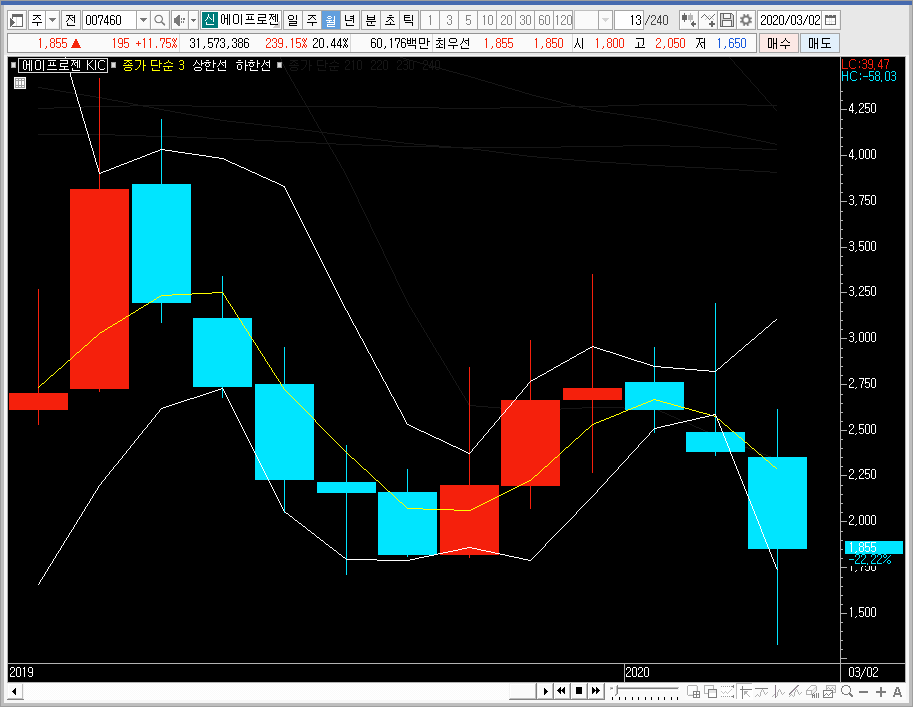Open the grid data table icon in the chart
Image resolution: width=913 pixels, height=707 pixels.
coord(20,83)
